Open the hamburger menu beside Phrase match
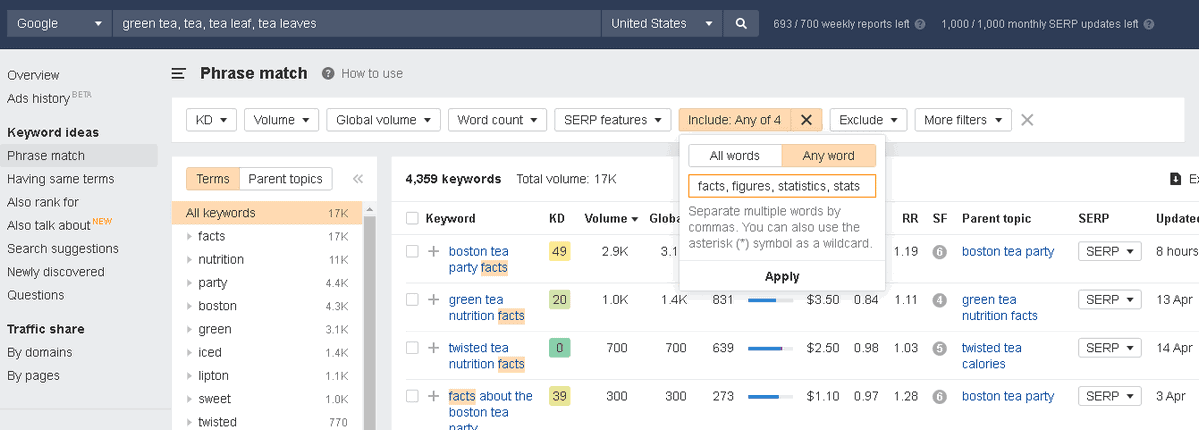 click(x=178, y=73)
